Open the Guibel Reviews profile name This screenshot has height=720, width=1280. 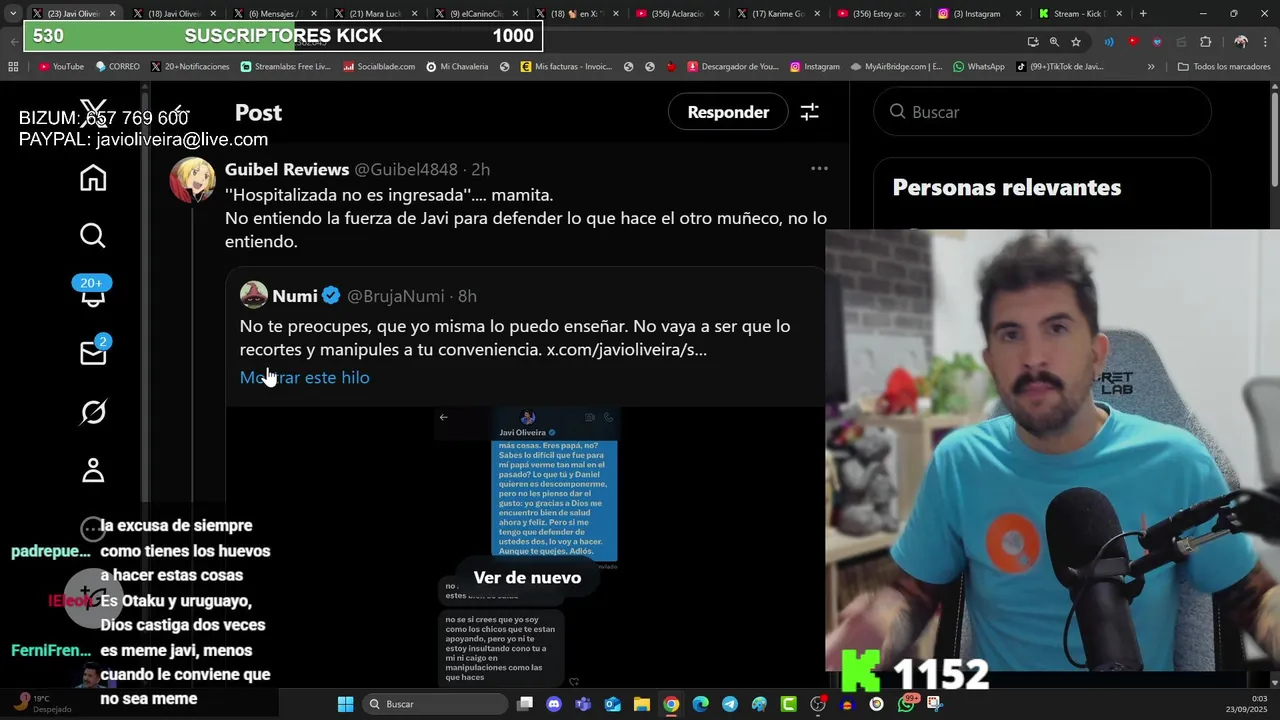pos(287,169)
